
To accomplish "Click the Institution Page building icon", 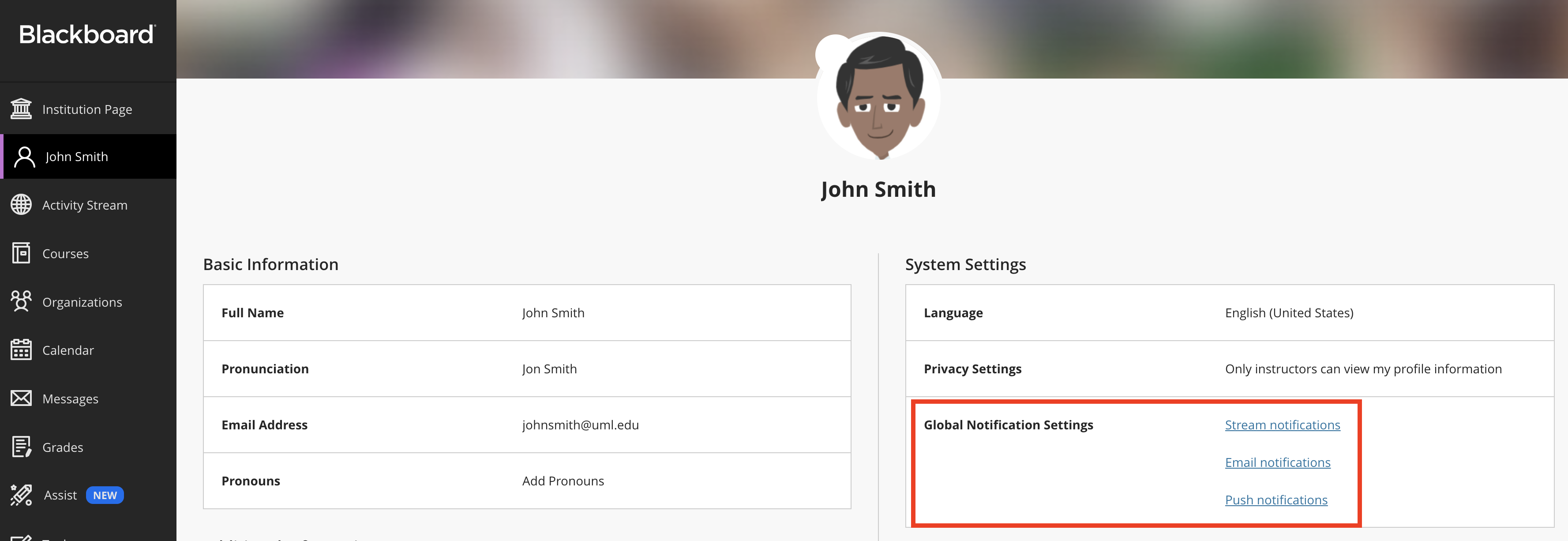I will (21, 109).
